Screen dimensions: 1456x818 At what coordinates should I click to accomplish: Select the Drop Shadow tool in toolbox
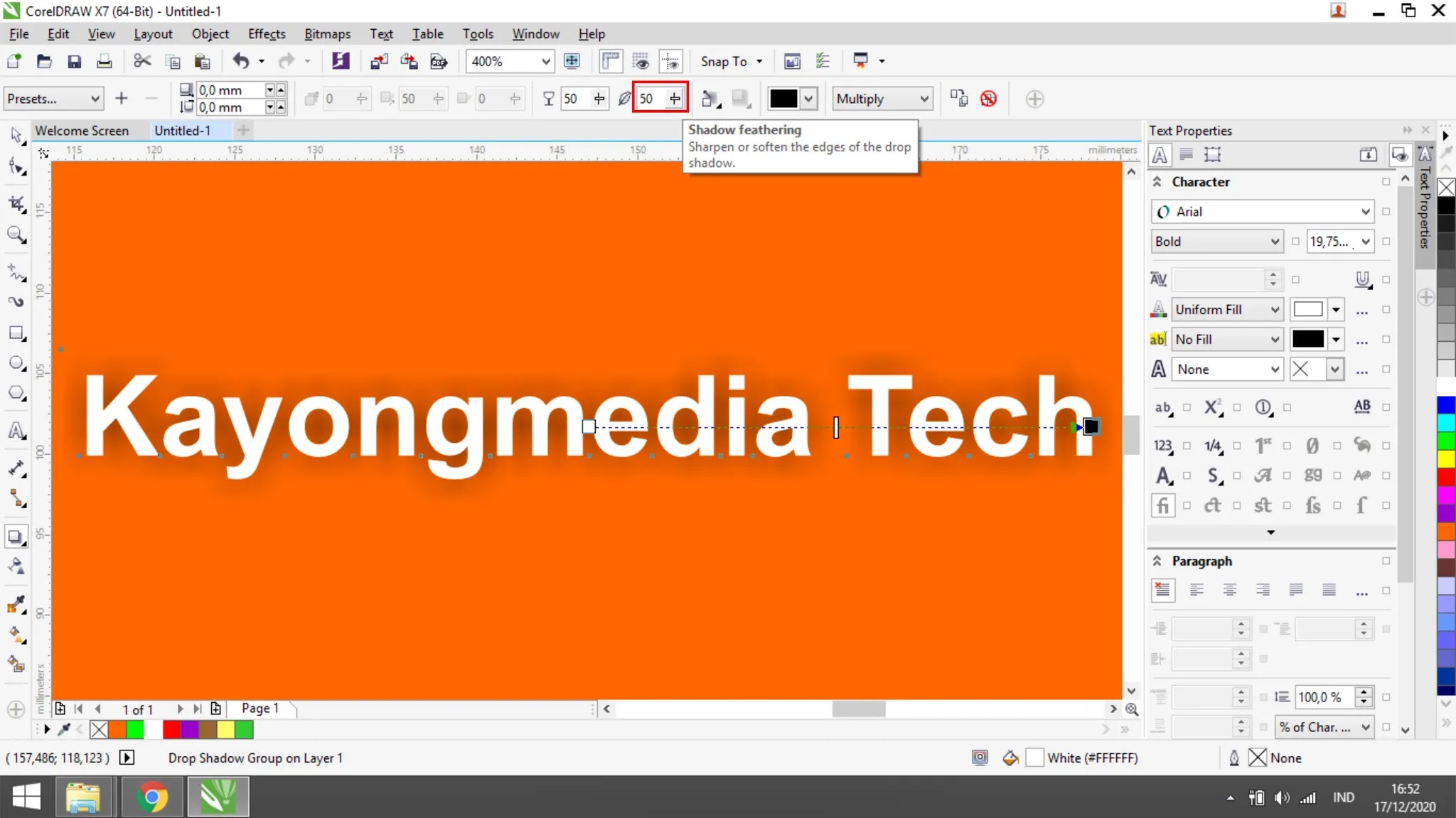16,537
